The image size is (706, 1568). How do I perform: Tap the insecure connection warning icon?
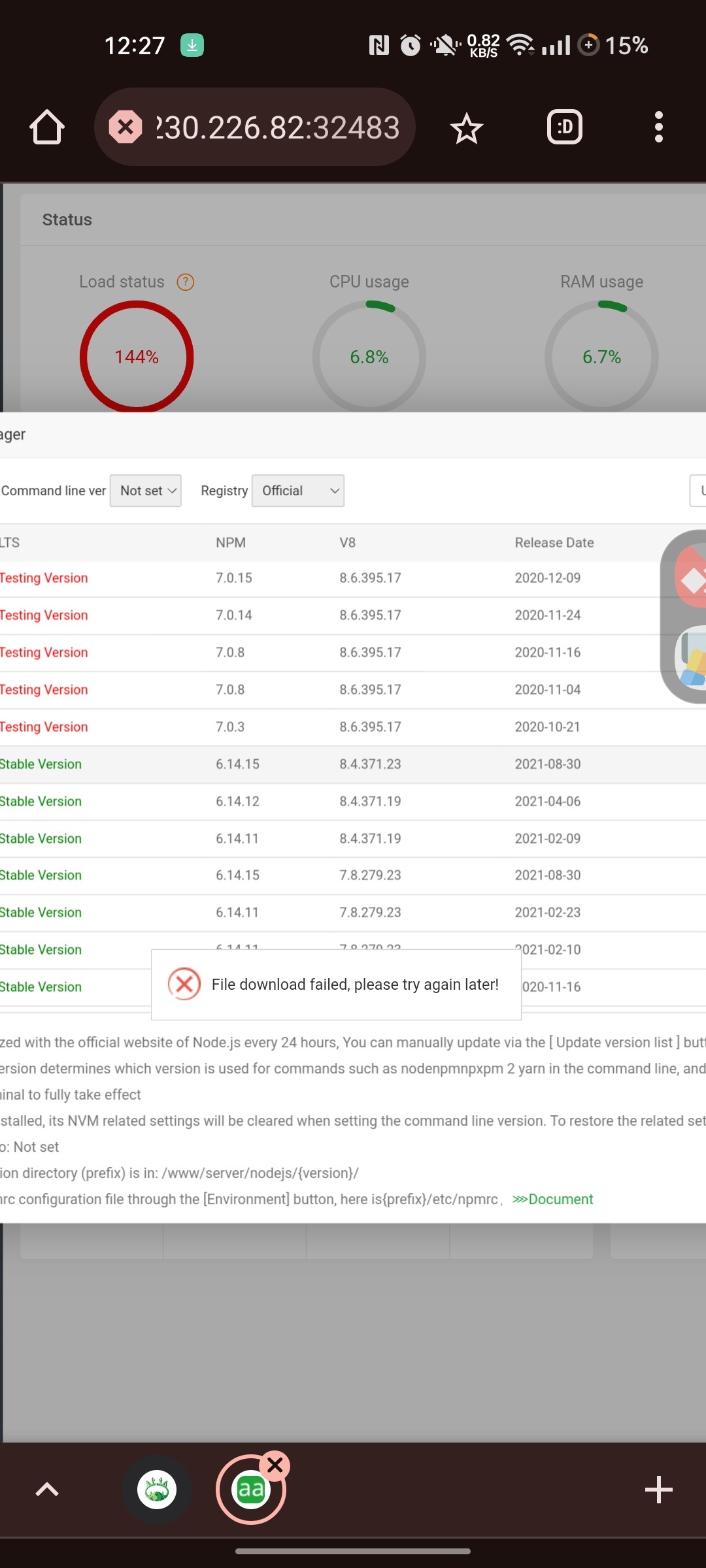[x=126, y=127]
